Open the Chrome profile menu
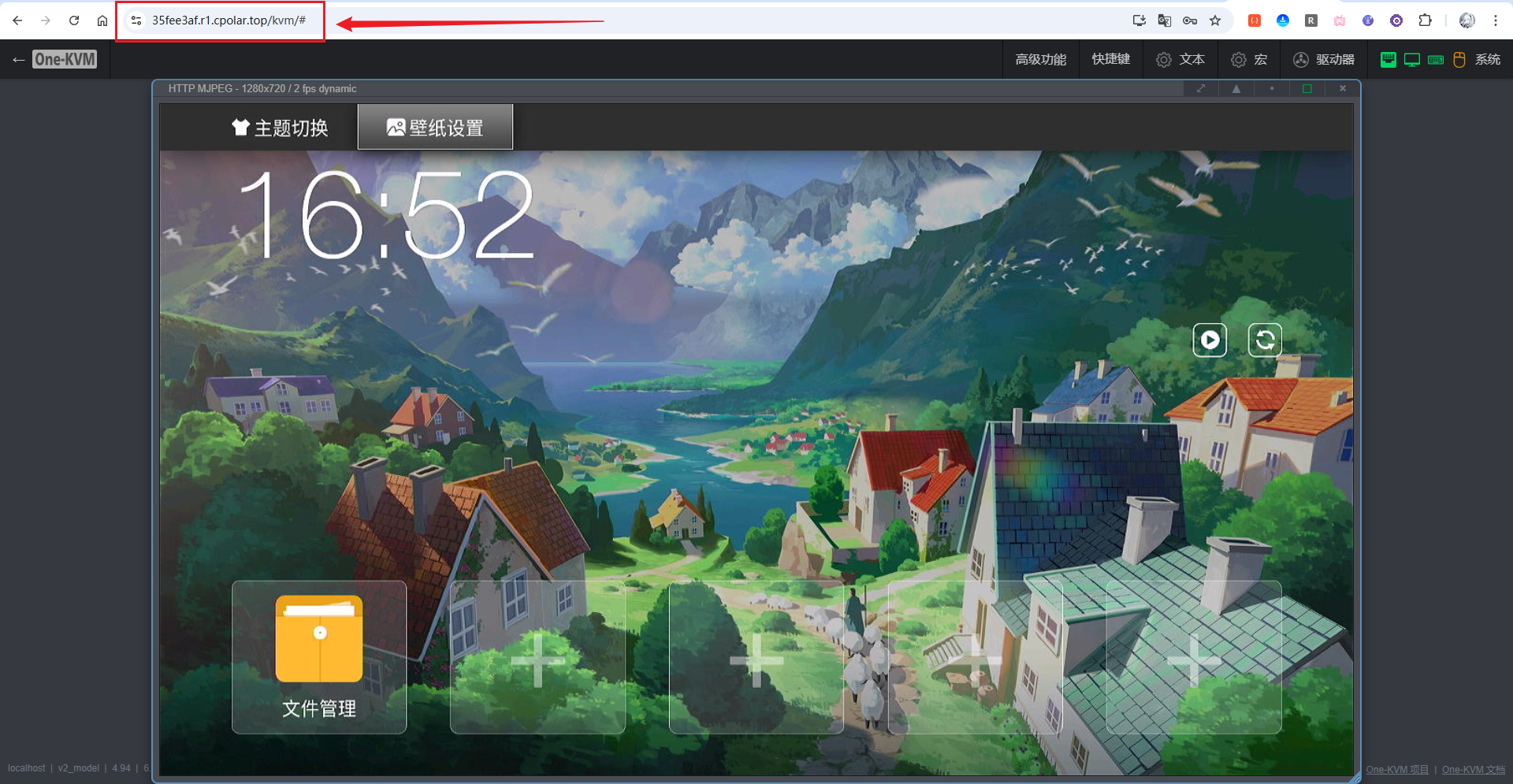Viewport: 1513px width, 784px height. pos(1467,20)
